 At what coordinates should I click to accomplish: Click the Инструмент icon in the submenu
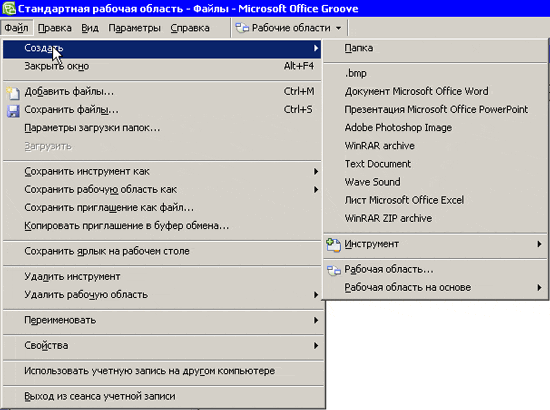tap(333, 245)
